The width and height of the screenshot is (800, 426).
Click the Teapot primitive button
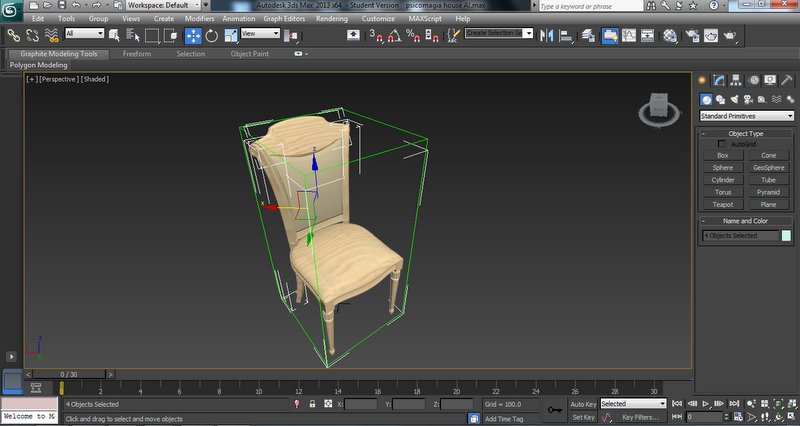point(722,204)
